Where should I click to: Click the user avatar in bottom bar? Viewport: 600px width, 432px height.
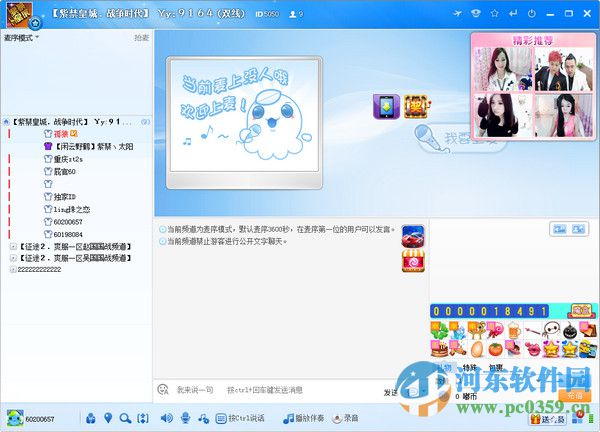pos(15,418)
